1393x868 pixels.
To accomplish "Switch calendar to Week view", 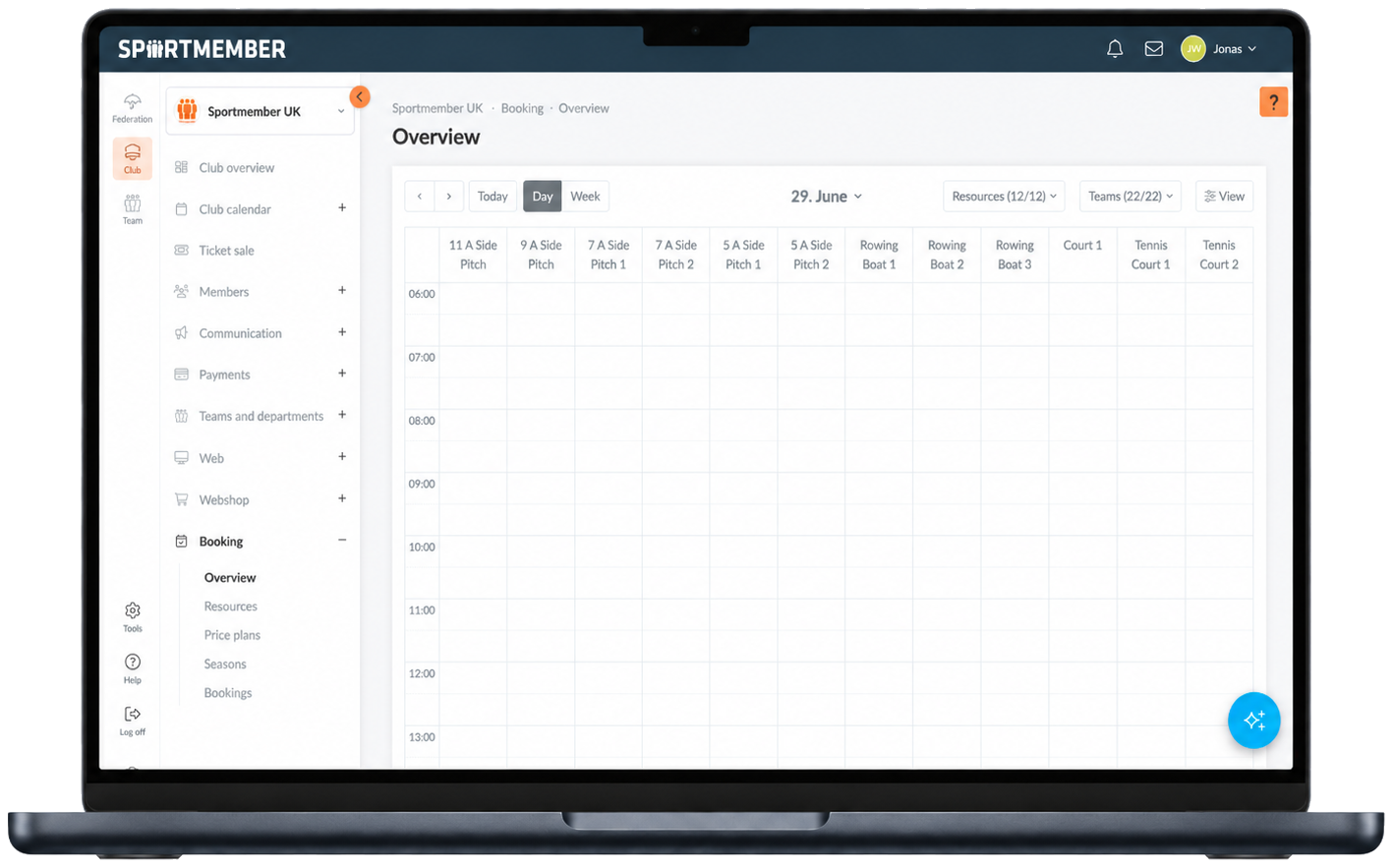I will (585, 196).
